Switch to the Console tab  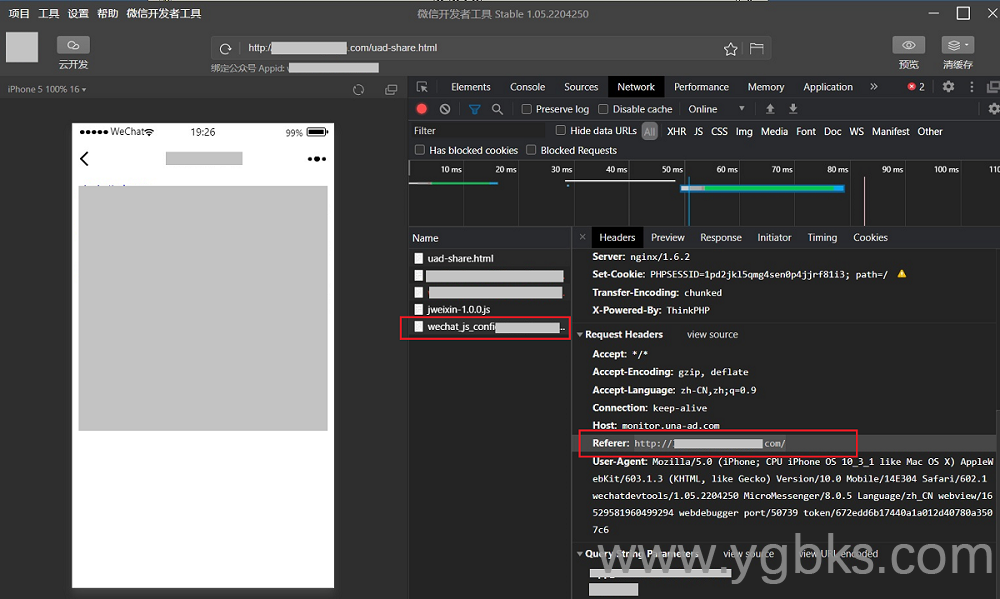point(527,87)
